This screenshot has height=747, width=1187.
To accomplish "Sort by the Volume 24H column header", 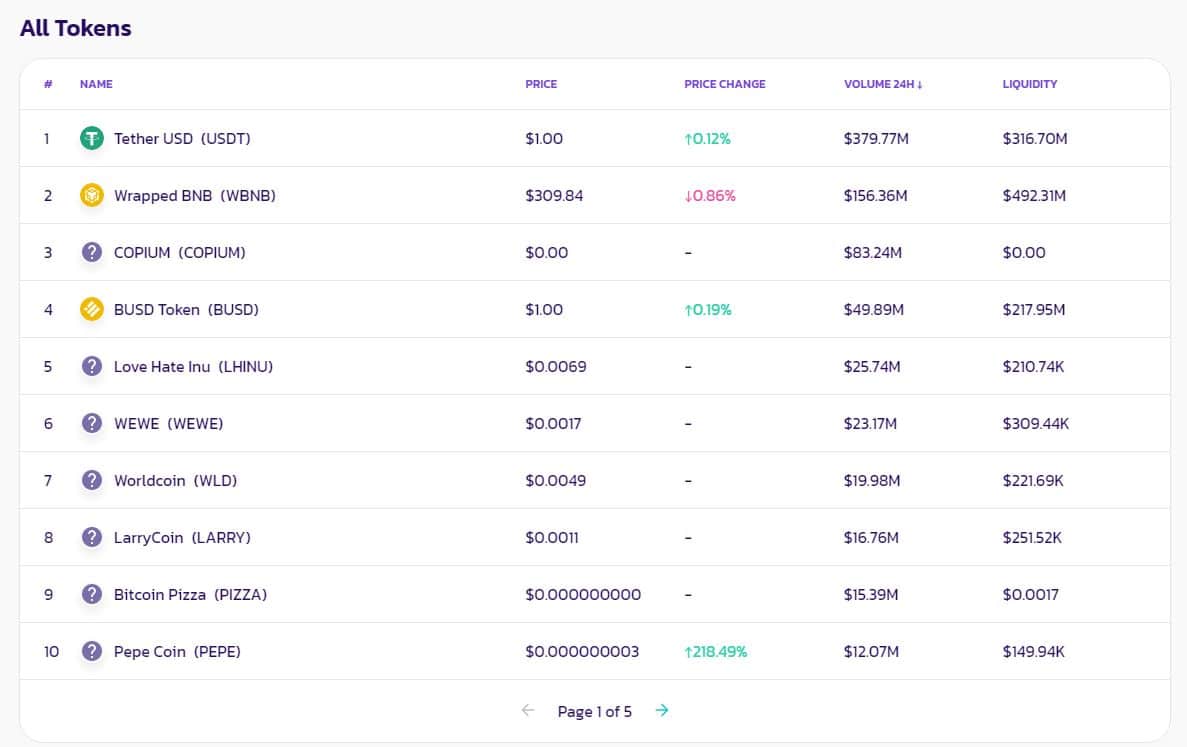I will 883,84.
